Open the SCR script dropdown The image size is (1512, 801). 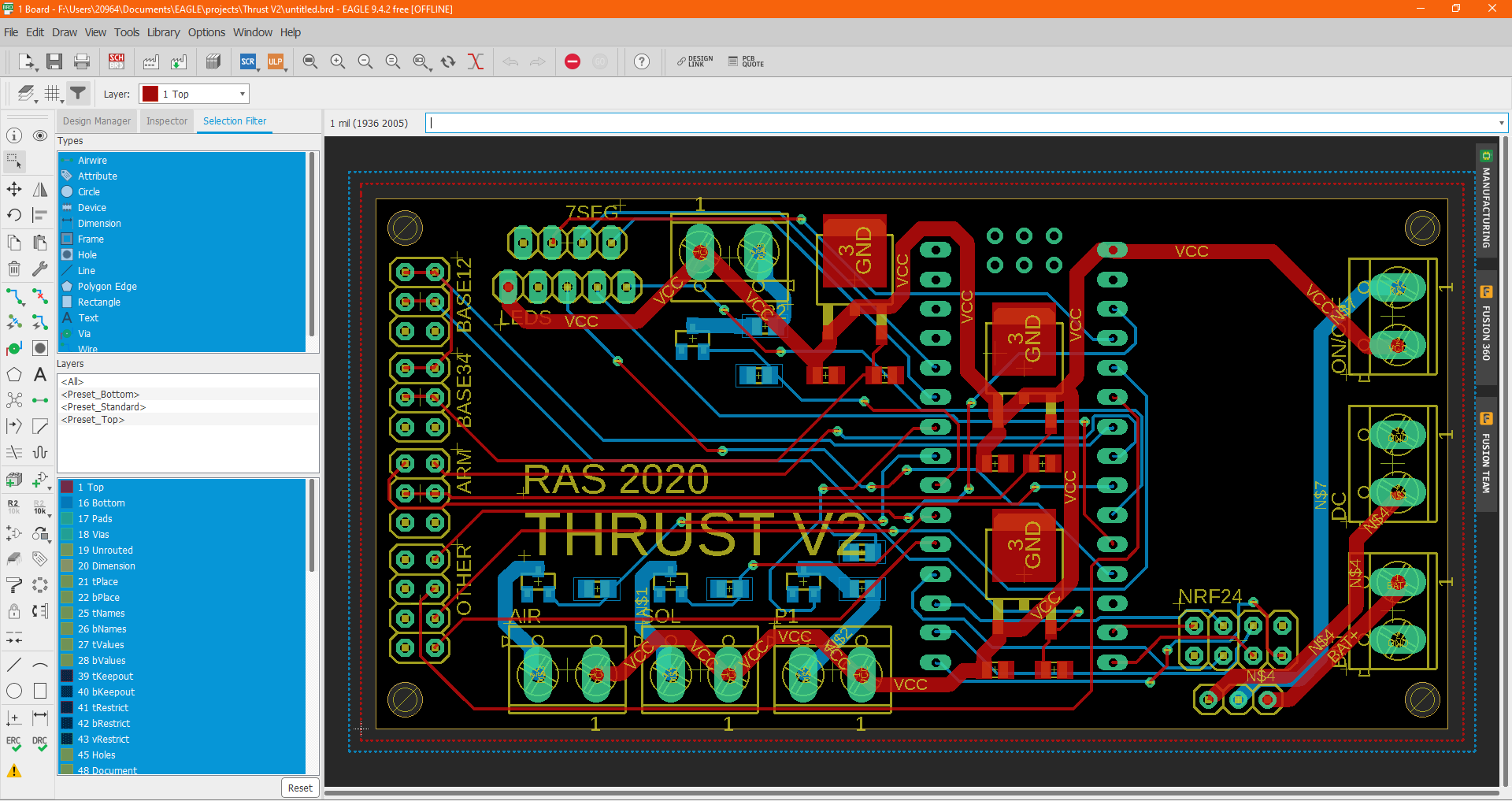(259, 69)
